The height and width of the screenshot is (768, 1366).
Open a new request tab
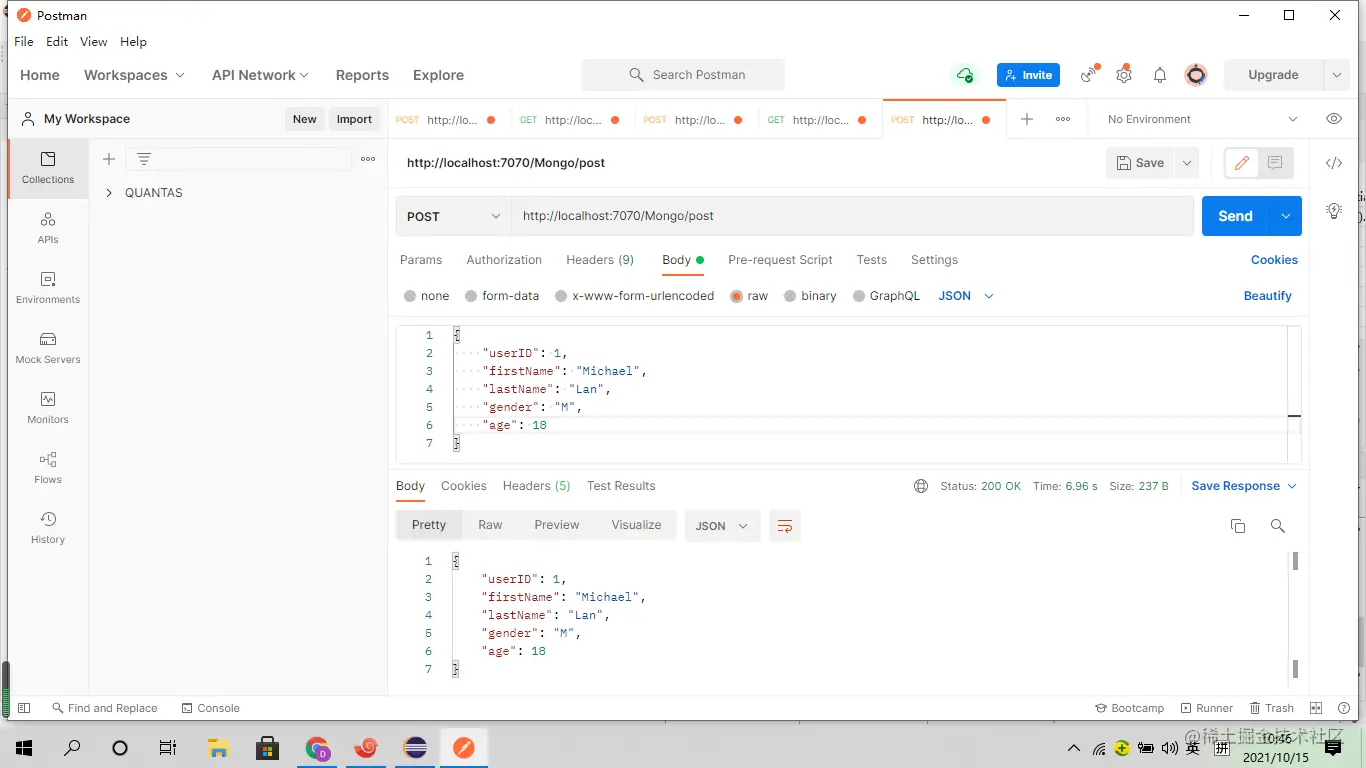point(1027,119)
